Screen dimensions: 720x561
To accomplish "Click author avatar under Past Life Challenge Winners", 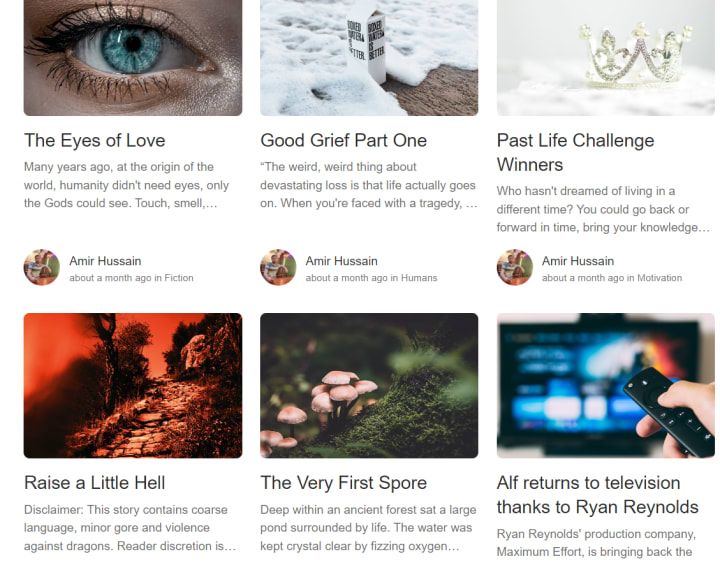I will coord(515,268).
